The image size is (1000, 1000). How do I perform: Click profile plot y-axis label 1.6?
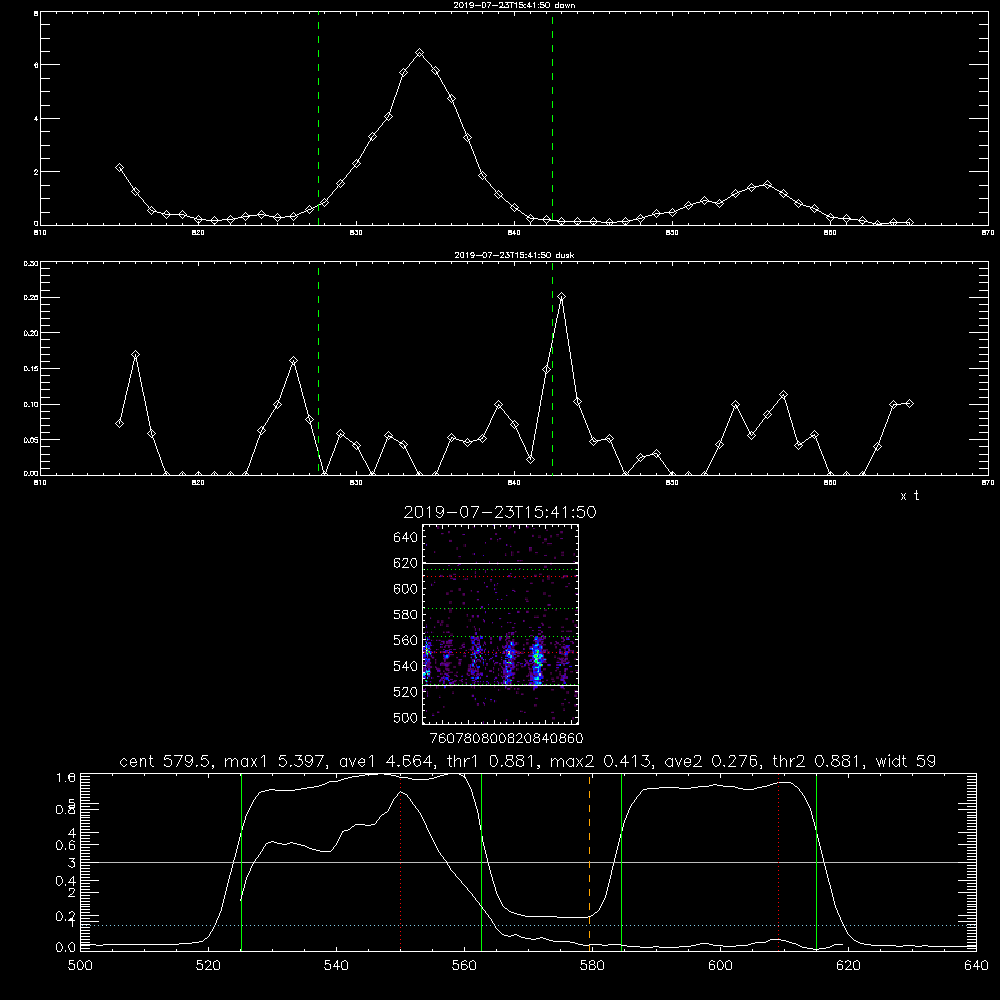(66, 778)
